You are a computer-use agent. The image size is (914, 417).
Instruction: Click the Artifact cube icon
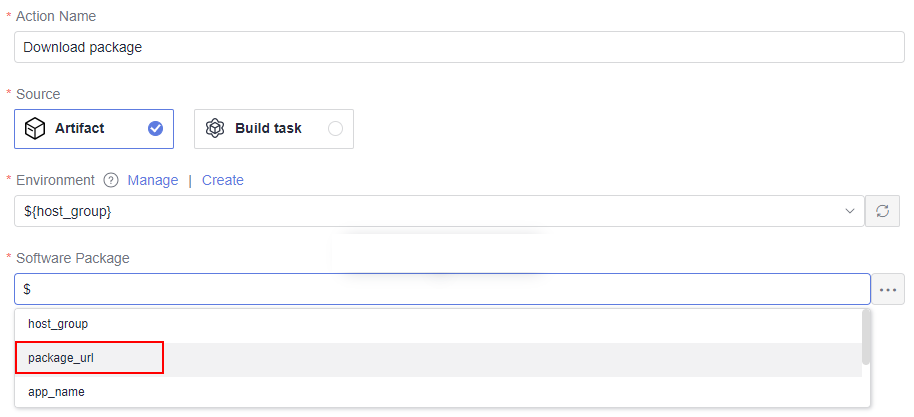point(35,129)
